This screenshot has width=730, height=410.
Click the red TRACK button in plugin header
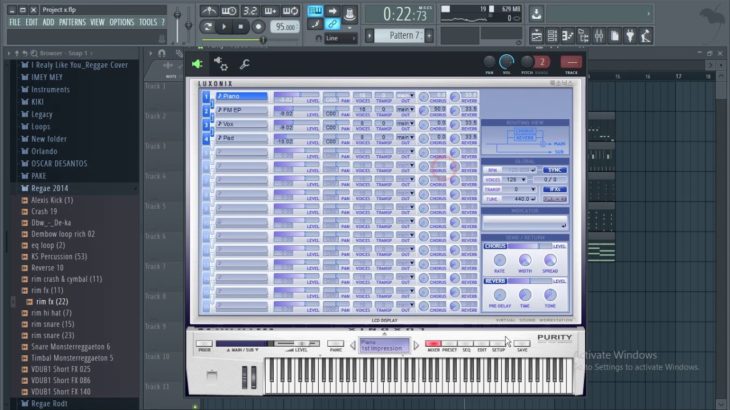tap(571, 62)
